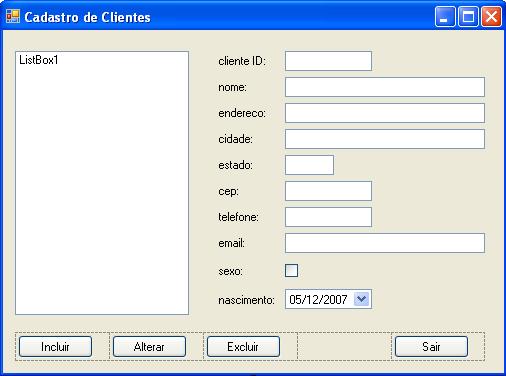Open the nascimento date picker dropdown
Screen dimensions: 506x376
[x=362, y=299]
